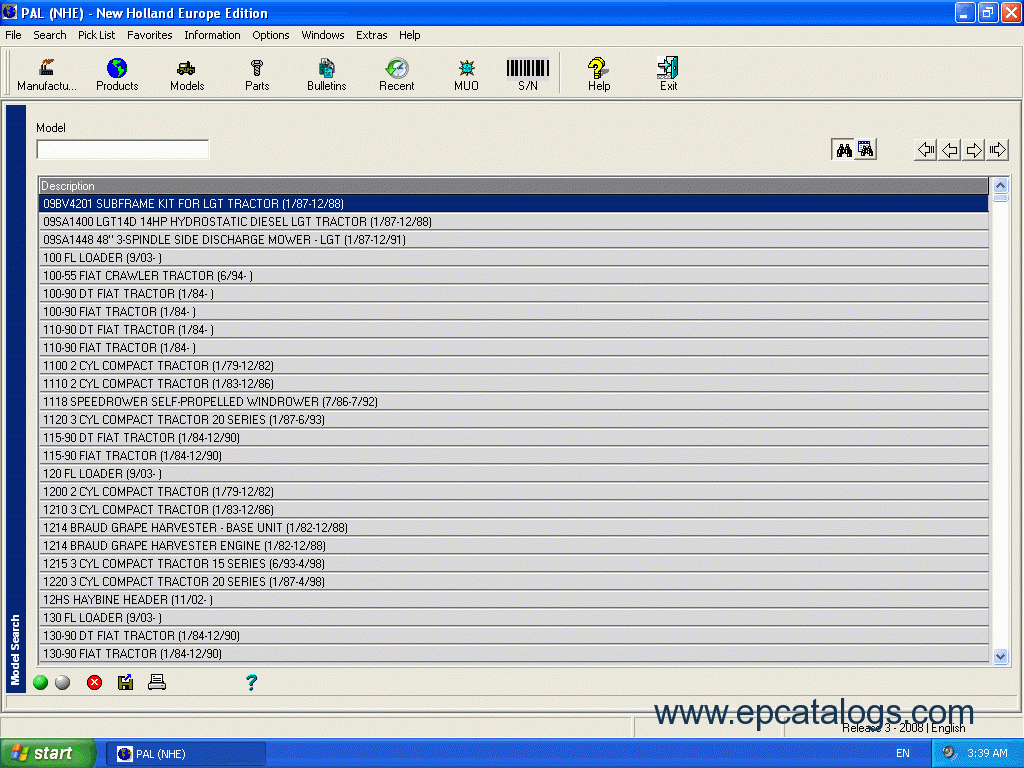Click the blue question mark help icon

coord(251,682)
